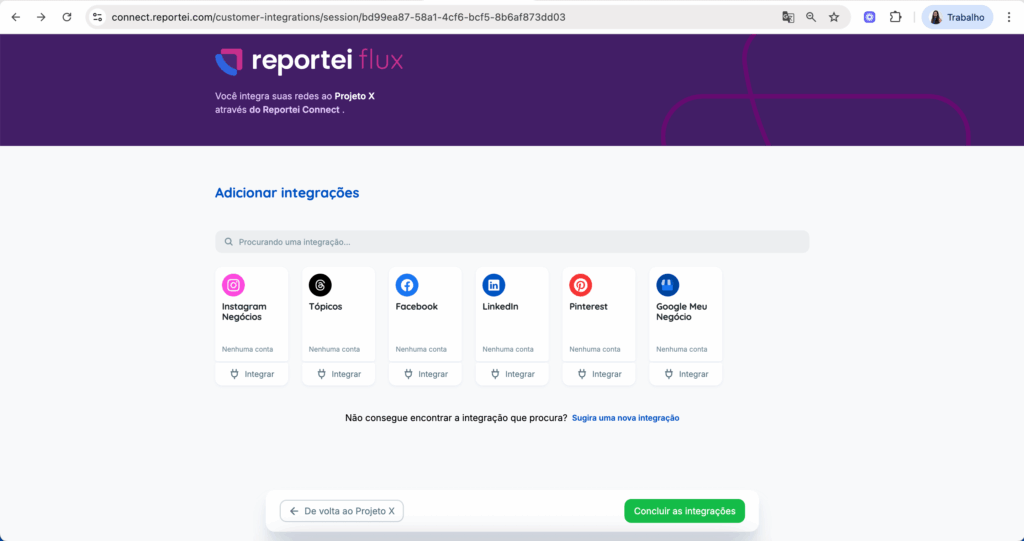The width and height of the screenshot is (1024, 541).
Task: Open the Sugira uma nova integração link
Action: [x=625, y=418]
